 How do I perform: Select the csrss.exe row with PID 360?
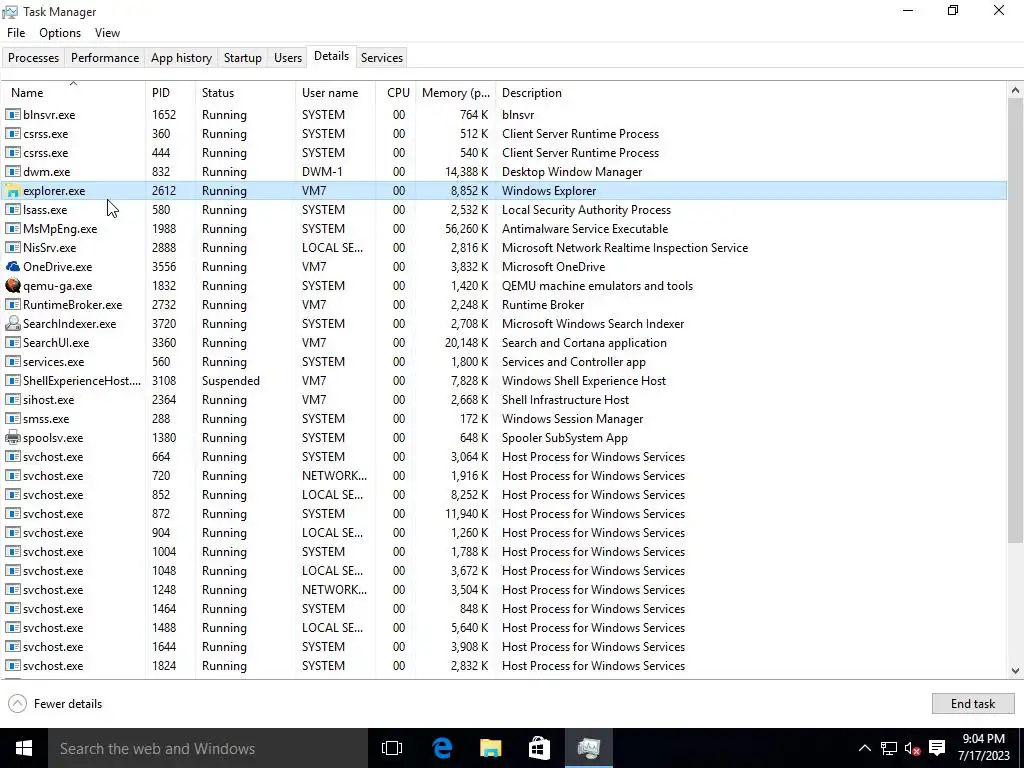coord(504,133)
